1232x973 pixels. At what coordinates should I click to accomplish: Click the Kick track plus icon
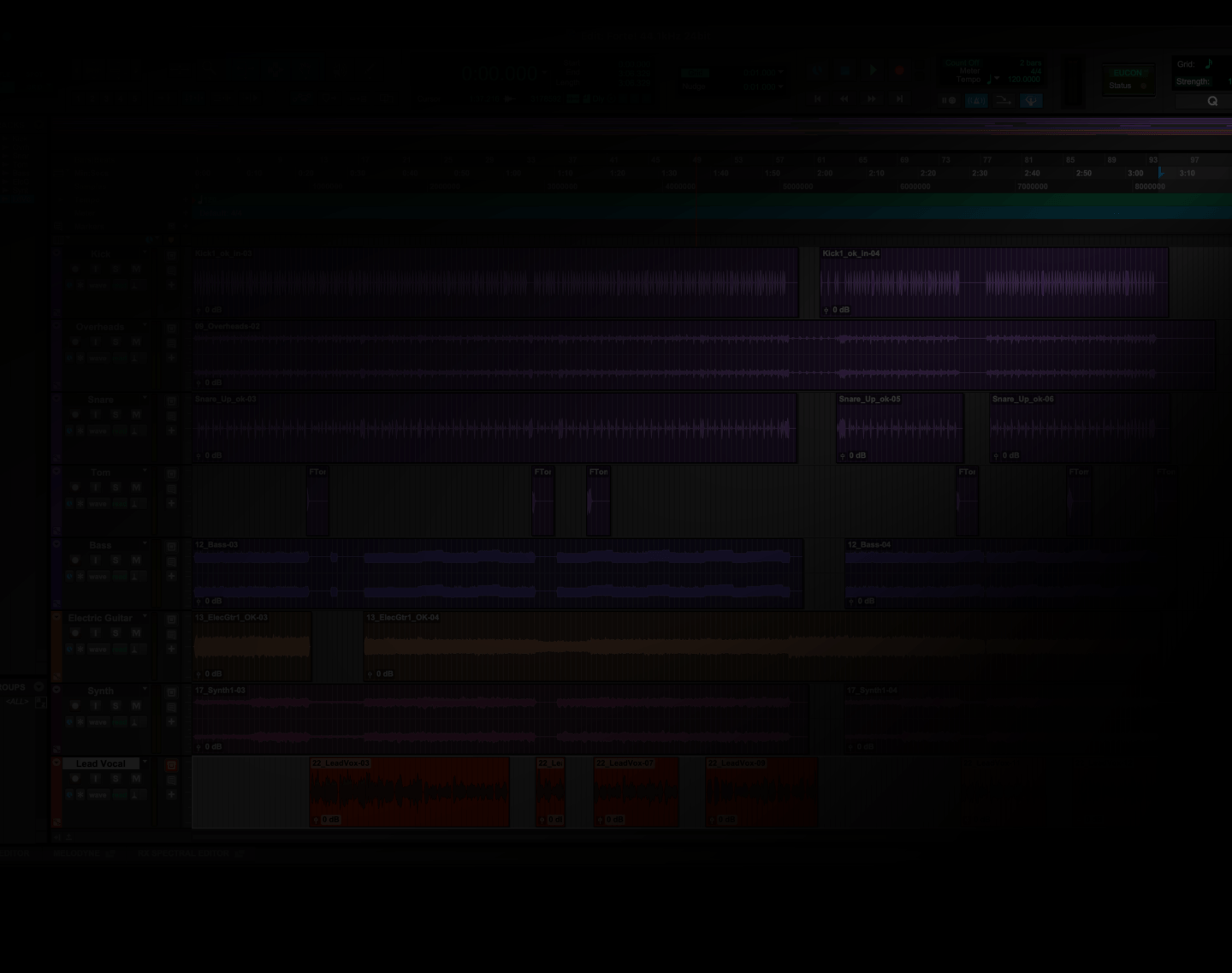[171, 285]
